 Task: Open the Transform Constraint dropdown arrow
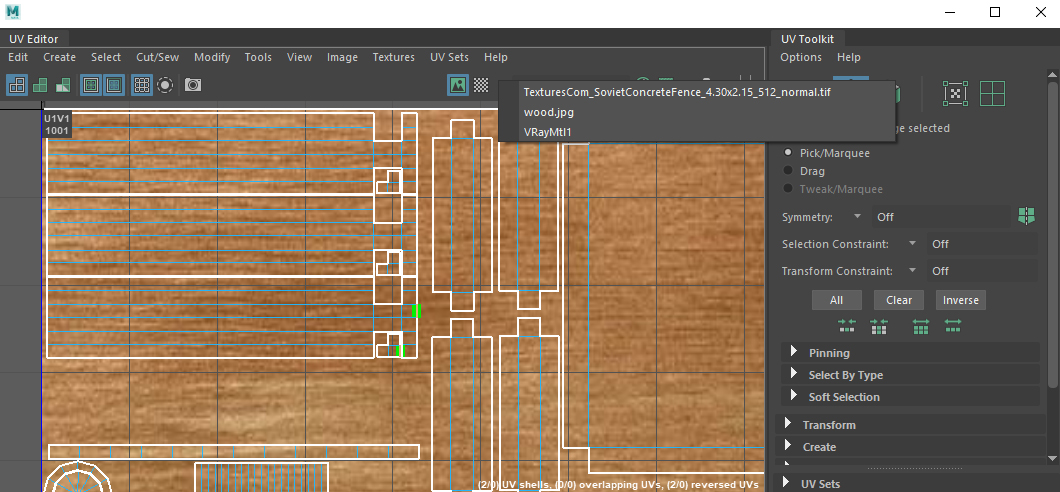pyautogui.click(x=912, y=270)
